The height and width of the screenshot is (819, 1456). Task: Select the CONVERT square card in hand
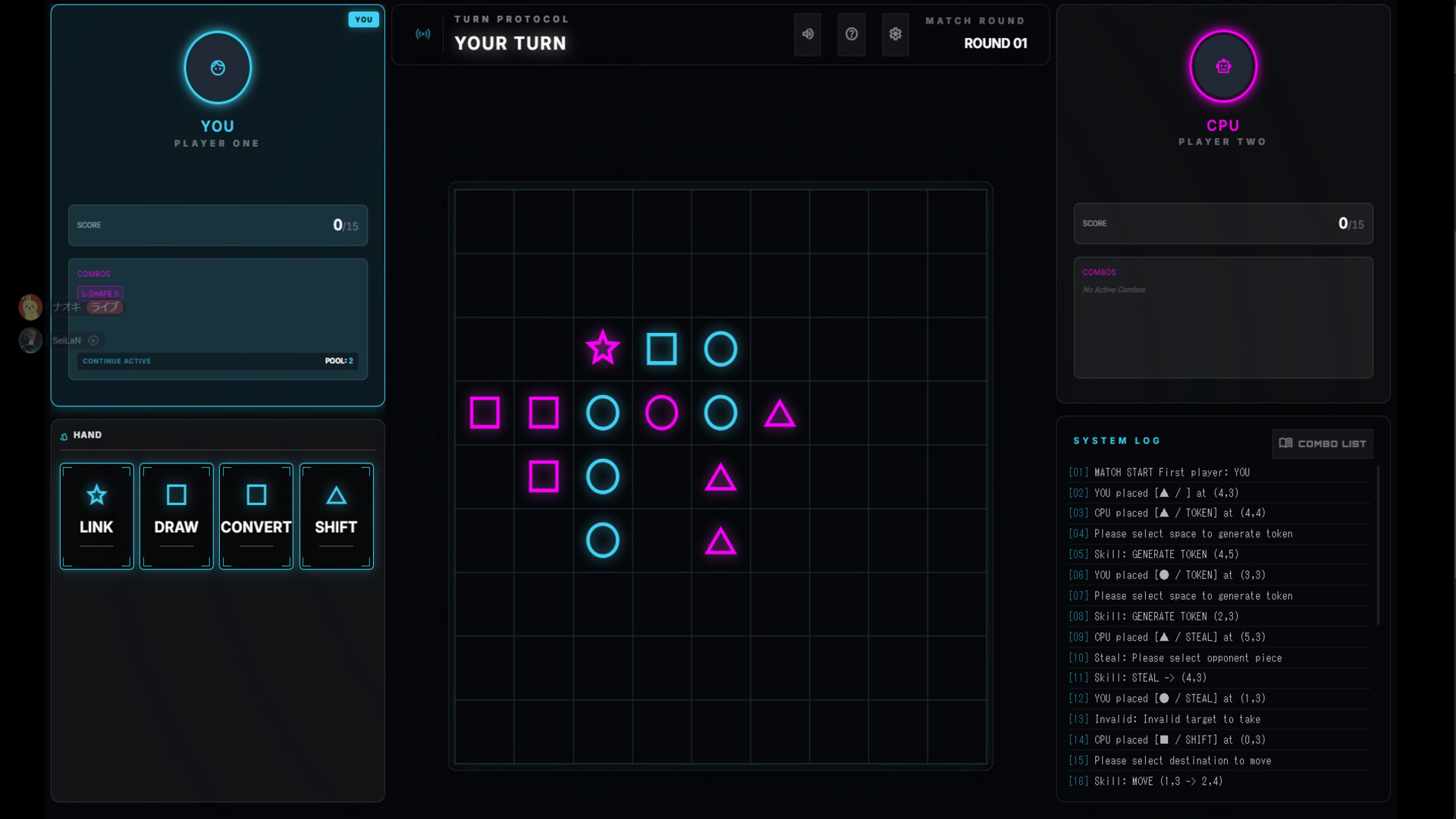pos(256,516)
